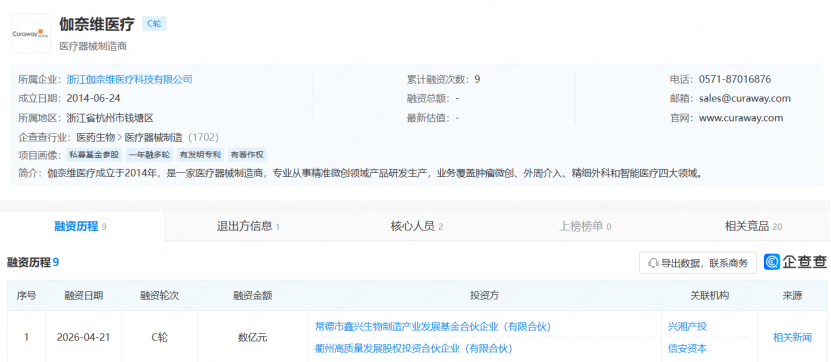Image resolution: width=831 pixels, height=362 pixels.
Task: Click the phone number 0571-87016876
Action: [x=735, y=80]
